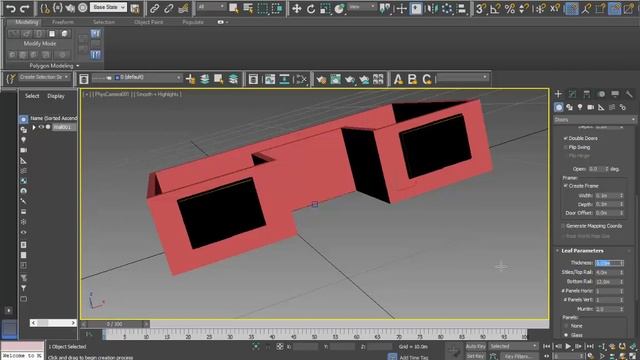The width and height of the screenshot is (640, 360).
Task: Play the animation
Action: 568,347
